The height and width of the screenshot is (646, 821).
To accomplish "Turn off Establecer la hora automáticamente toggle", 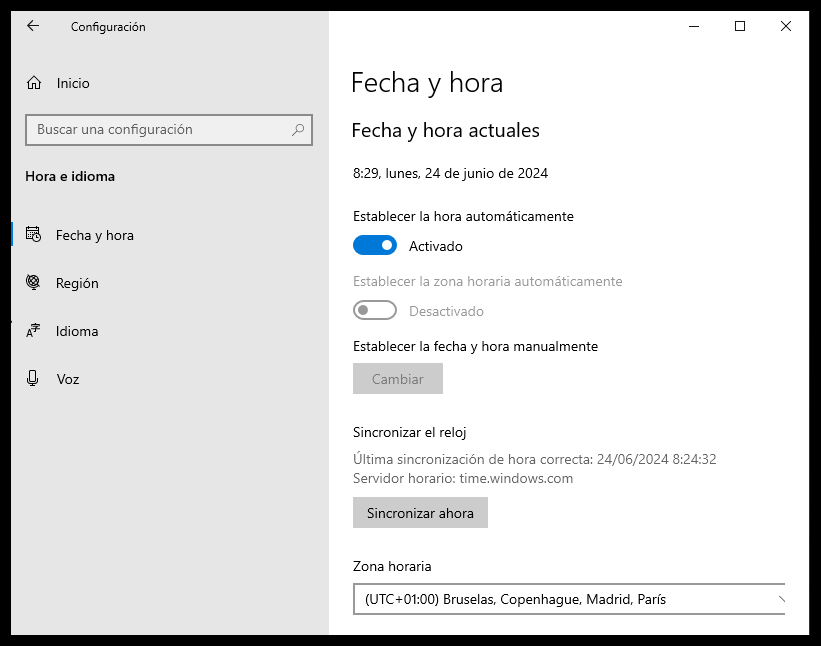I will pyautogui.click(x=375, y=245).
